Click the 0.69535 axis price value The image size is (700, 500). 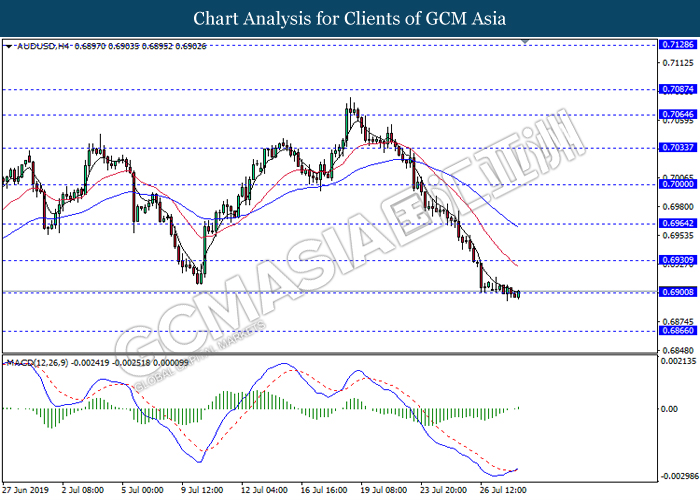pos(678,235)
